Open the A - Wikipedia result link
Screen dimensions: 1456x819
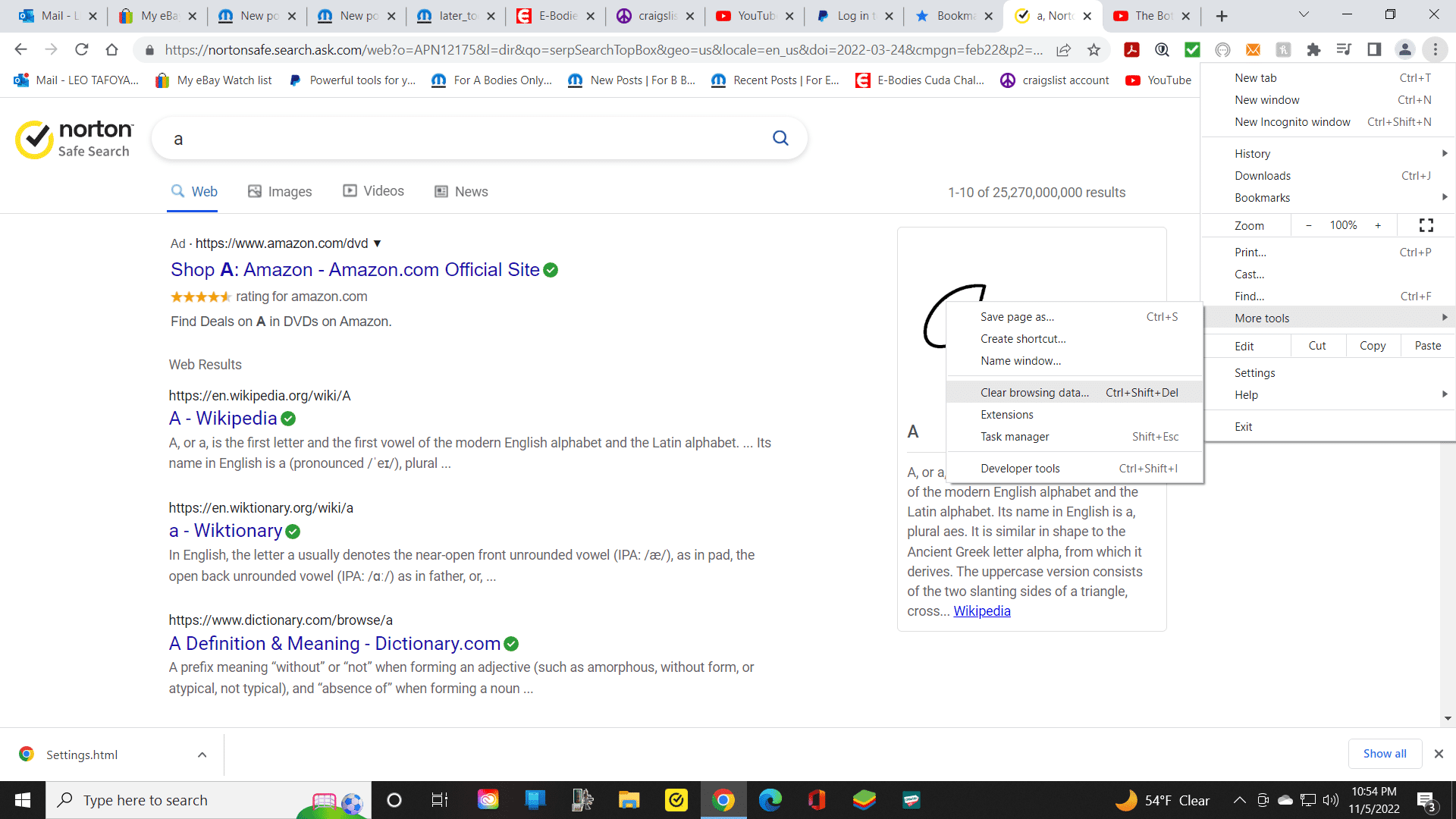(x=223, y=419)
